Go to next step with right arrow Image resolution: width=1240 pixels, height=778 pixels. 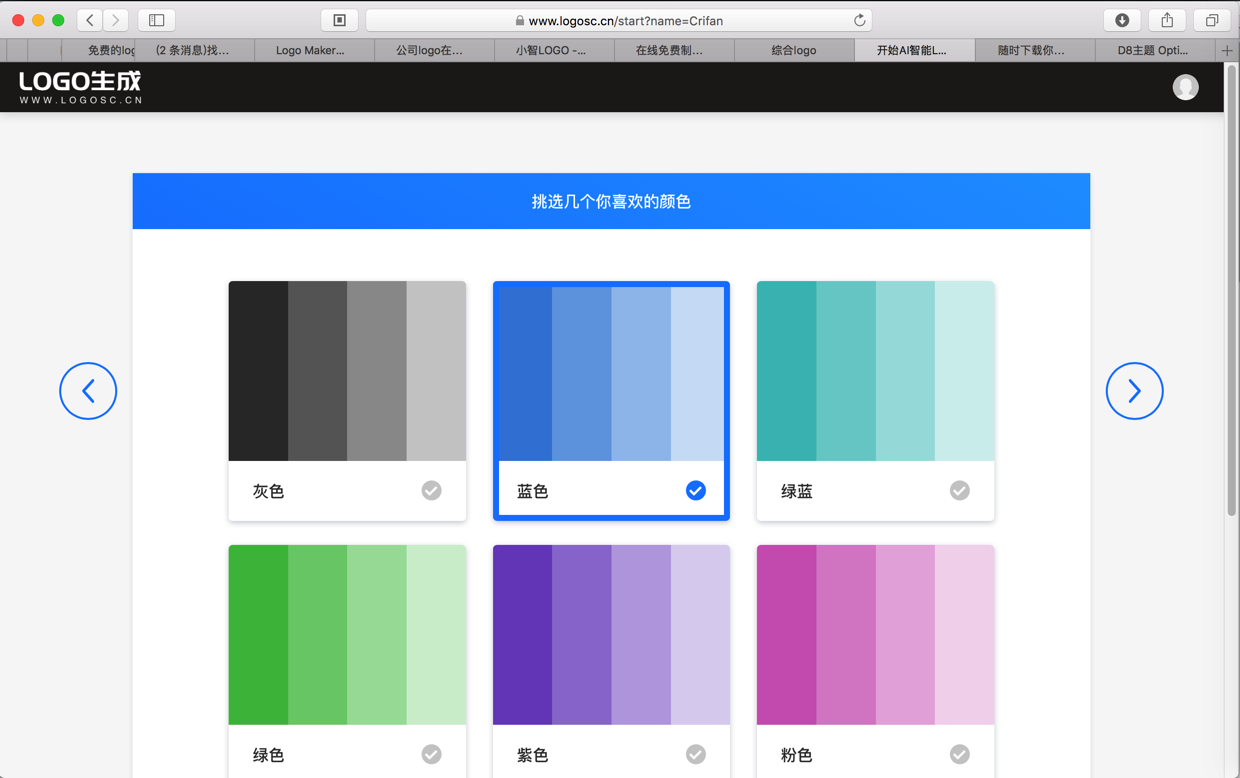click(x=1134, y=391)
